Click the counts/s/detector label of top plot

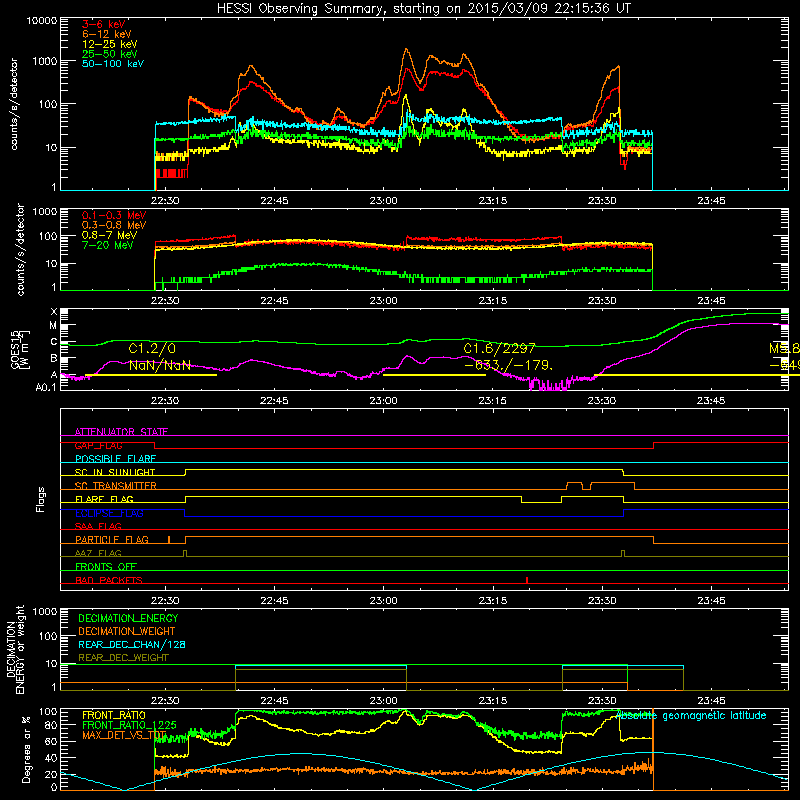point(14,104)
